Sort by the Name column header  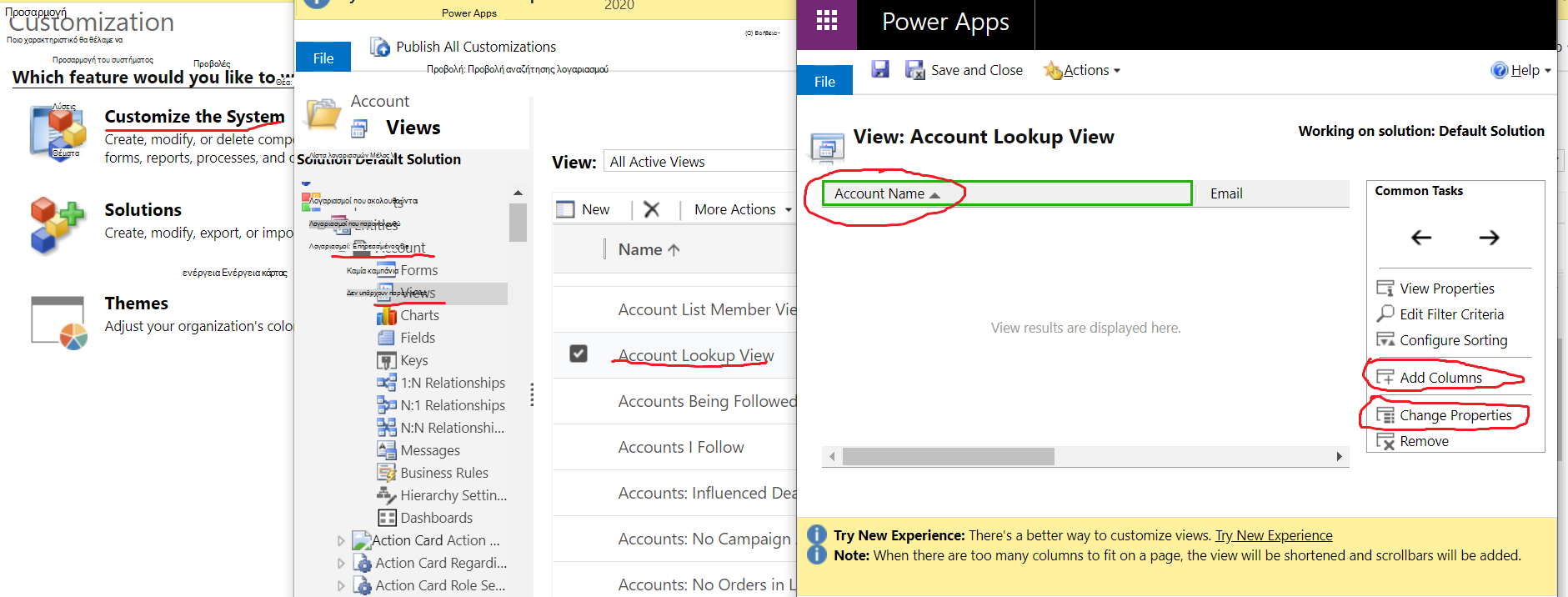(649, 249)
